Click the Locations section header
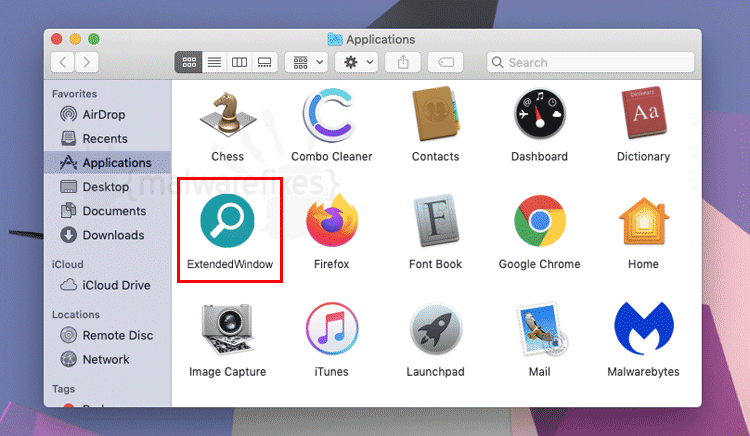Screen dimensions: 750x436 76,315
